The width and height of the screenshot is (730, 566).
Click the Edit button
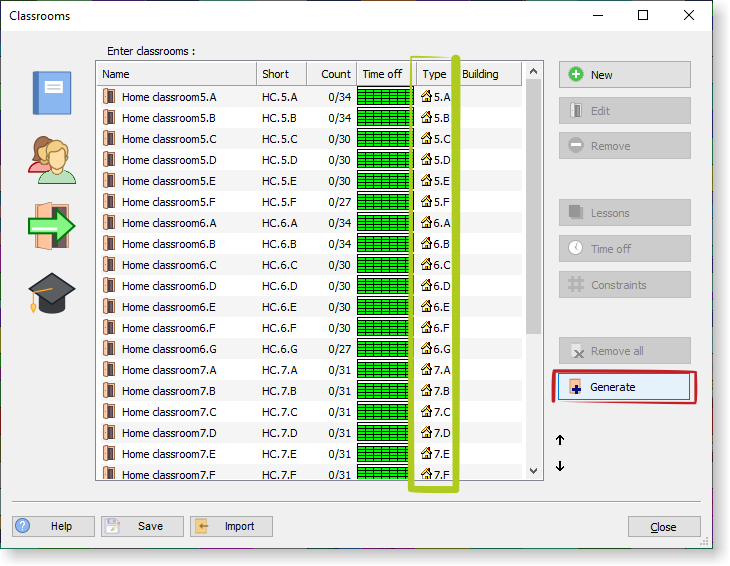[x=625, y=111]
